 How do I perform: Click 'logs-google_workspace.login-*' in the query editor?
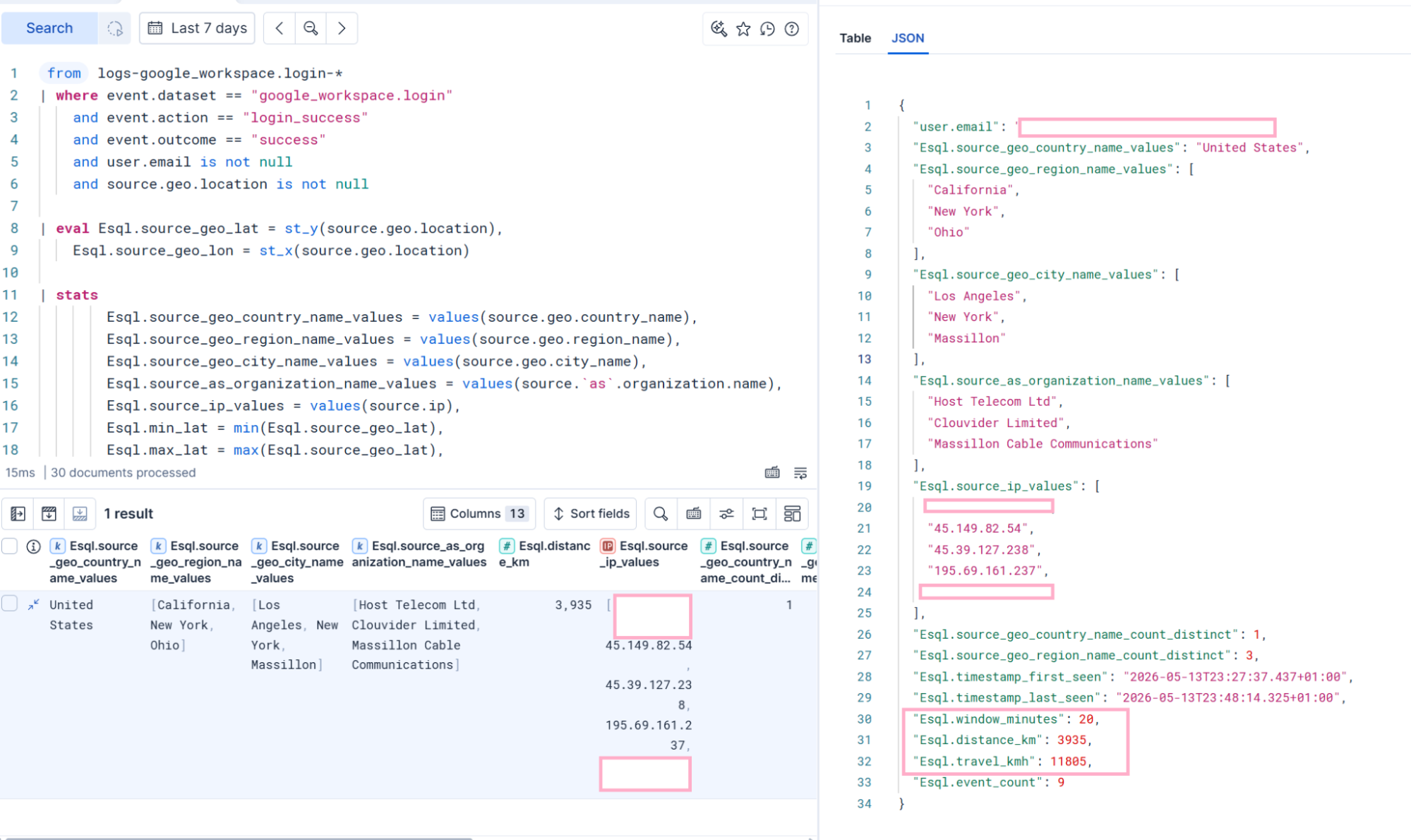pos(220,73)
